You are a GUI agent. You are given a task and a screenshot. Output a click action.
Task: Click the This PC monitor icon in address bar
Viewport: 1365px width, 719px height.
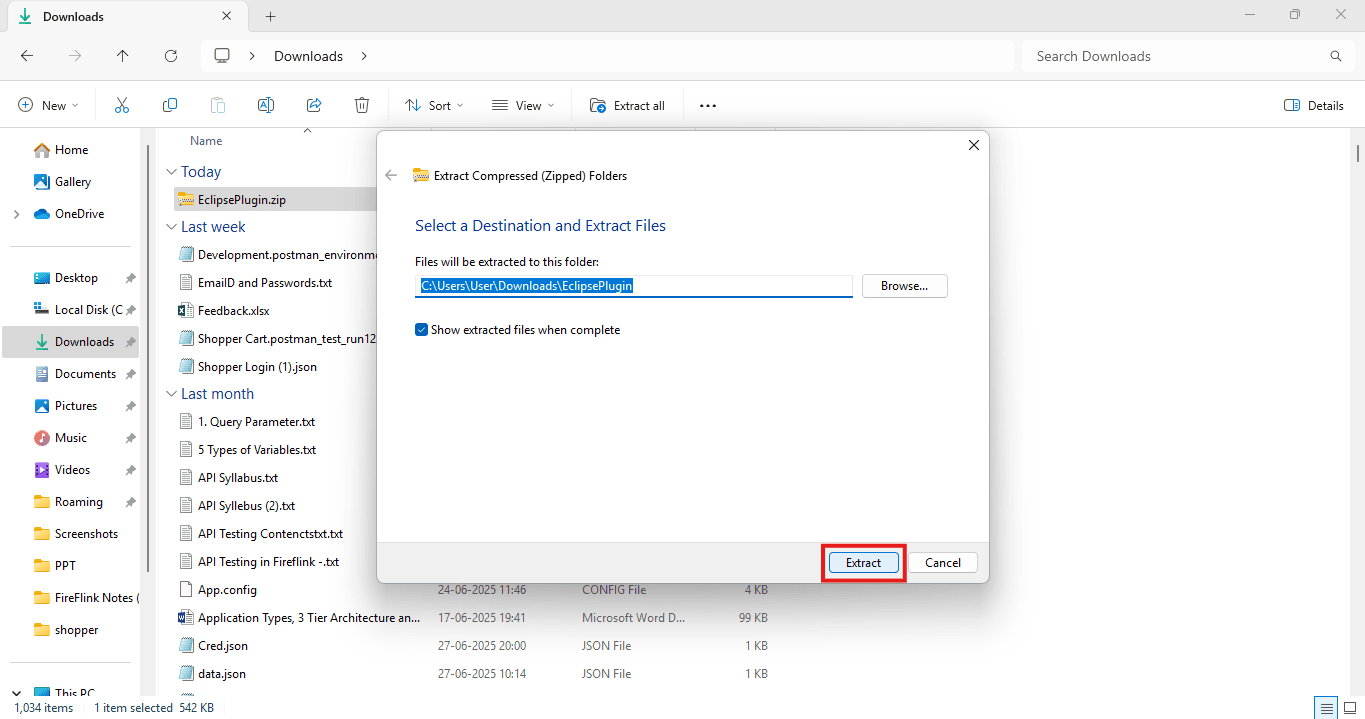coord(222,56)
